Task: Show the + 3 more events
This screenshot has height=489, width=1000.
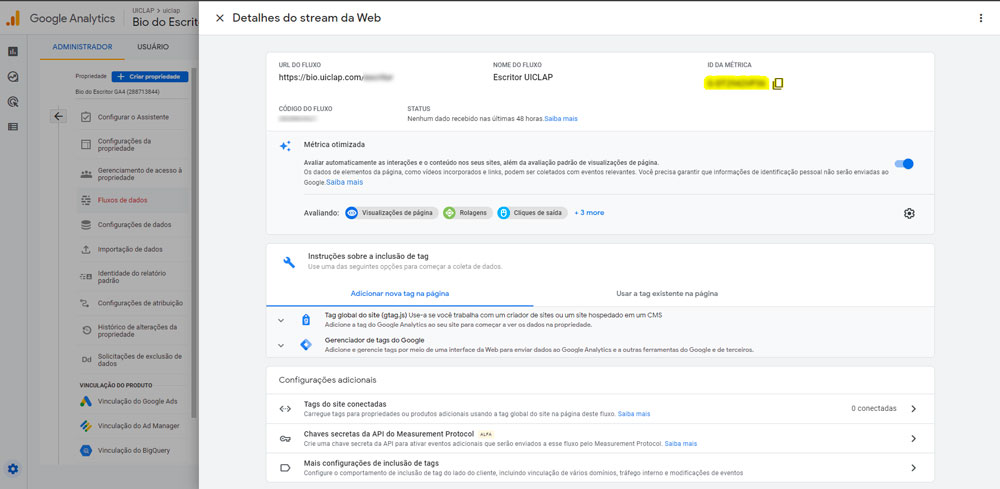Action: point(589,213)
